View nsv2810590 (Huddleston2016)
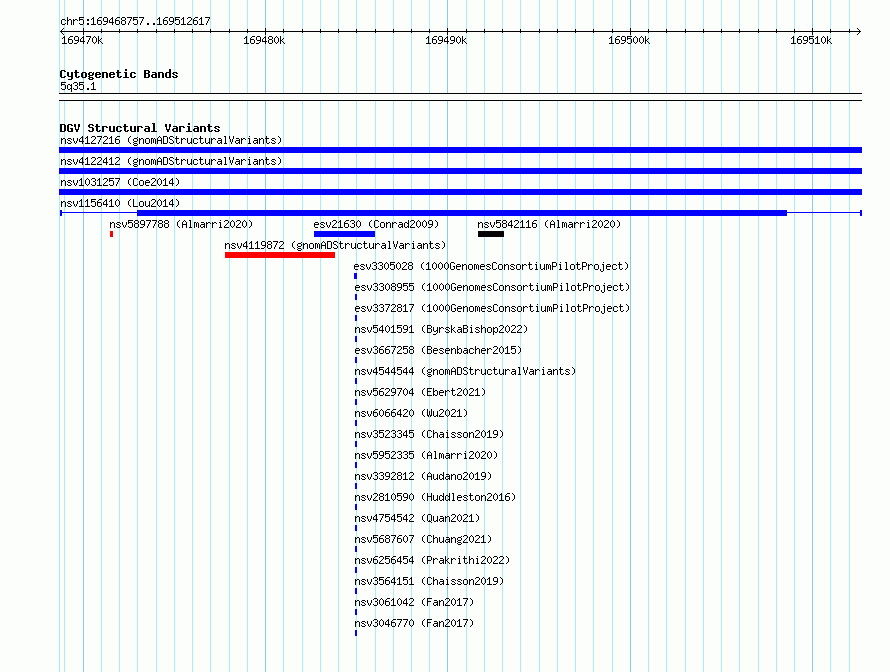 (435, 497)
